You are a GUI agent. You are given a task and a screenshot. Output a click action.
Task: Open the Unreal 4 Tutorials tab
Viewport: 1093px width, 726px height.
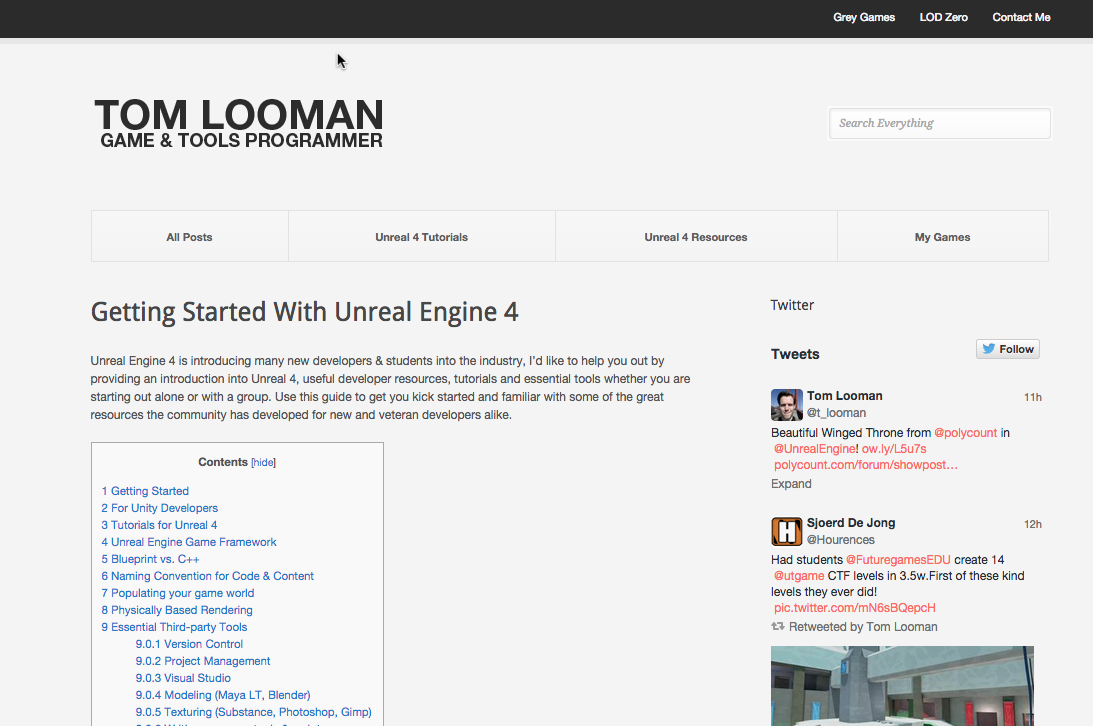(421, 237)
